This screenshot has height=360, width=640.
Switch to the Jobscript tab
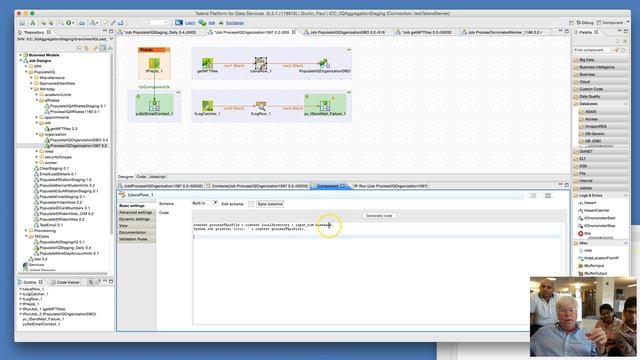pos(157,177)
